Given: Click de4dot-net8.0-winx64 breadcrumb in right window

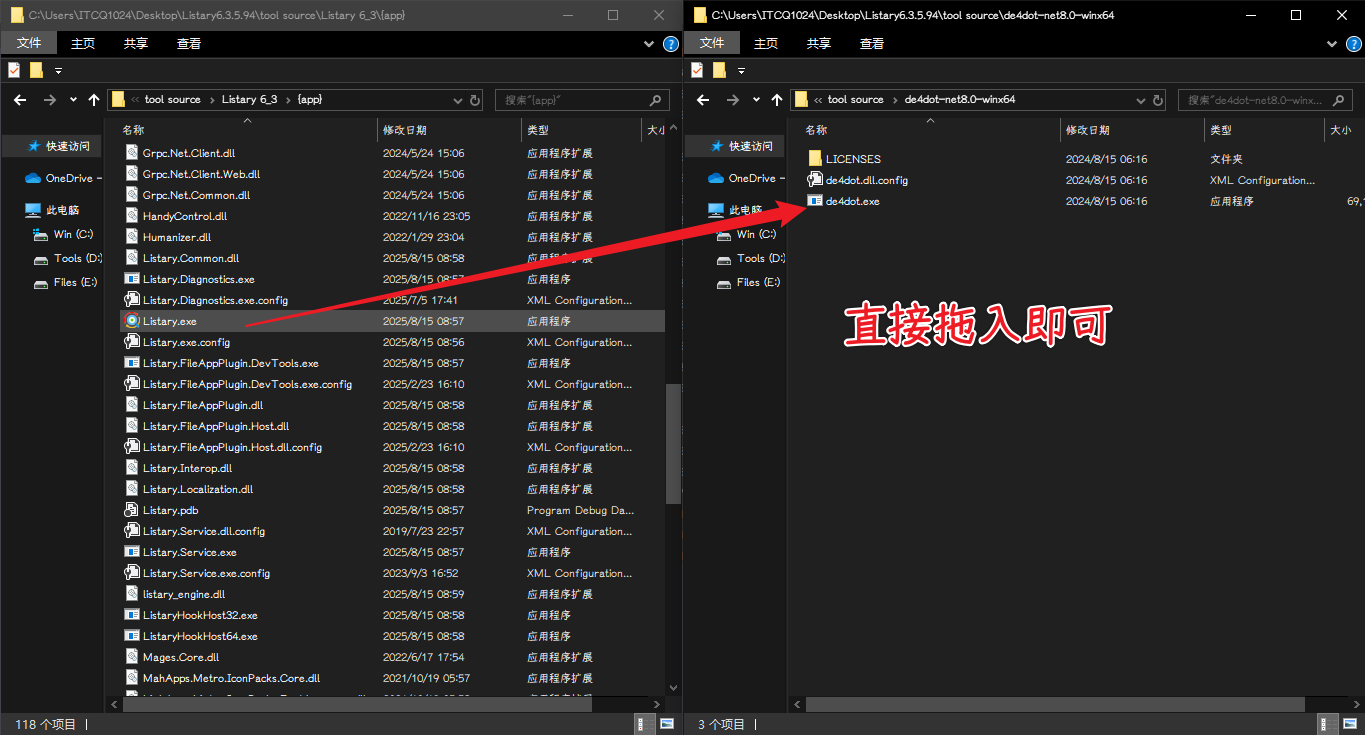Looking at the screenshot, I should coord(960,100).
